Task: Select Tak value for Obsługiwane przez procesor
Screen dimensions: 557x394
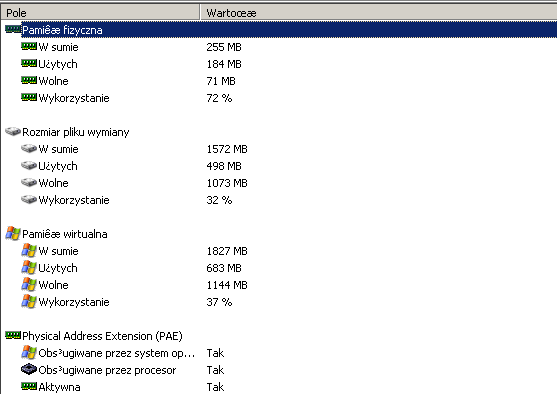Action: [215, 370]
